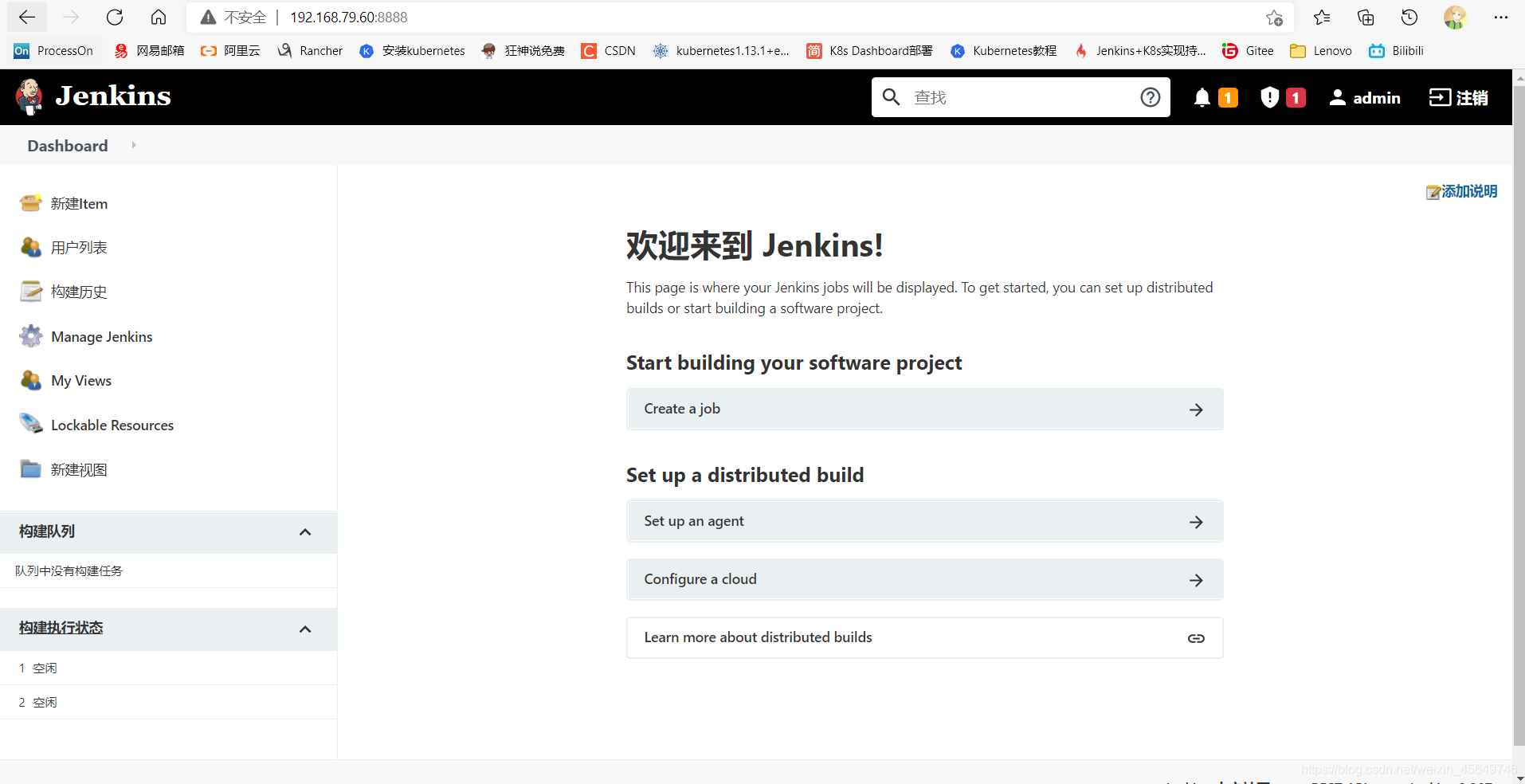The height and width of the screenshot is (784, 1525).
Task: Select 新建Item menu text
Action: click(x=79, y=204)
